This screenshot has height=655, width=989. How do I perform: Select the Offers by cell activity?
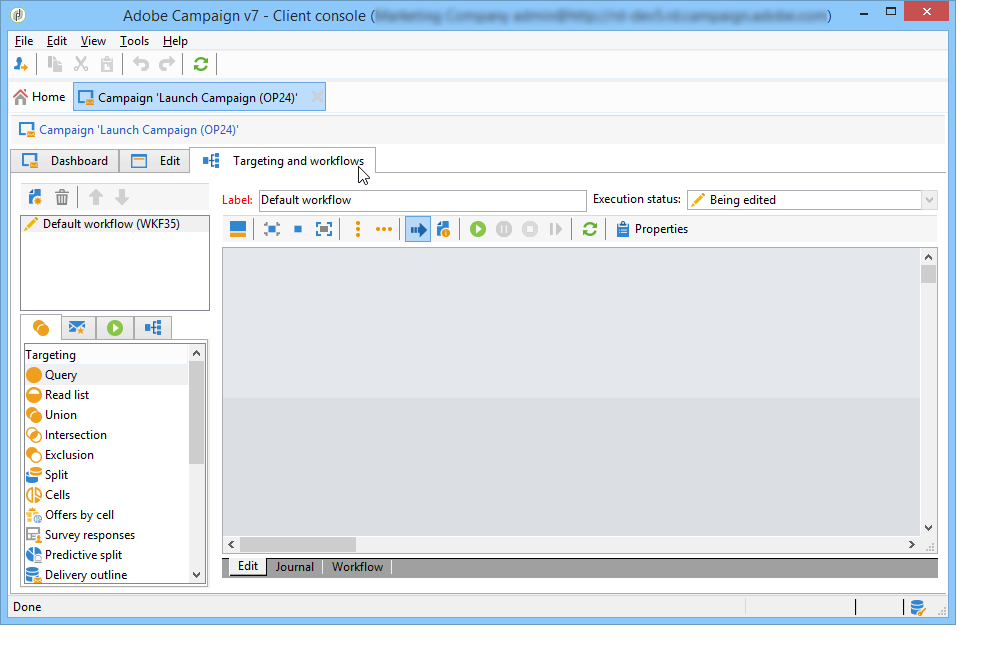pyautogui.click(x=106, y=515)
